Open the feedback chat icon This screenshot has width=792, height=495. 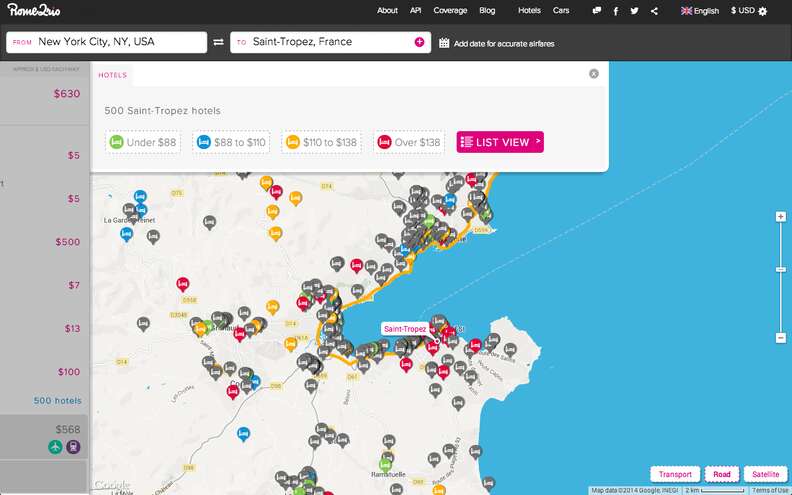click(597, 11)
